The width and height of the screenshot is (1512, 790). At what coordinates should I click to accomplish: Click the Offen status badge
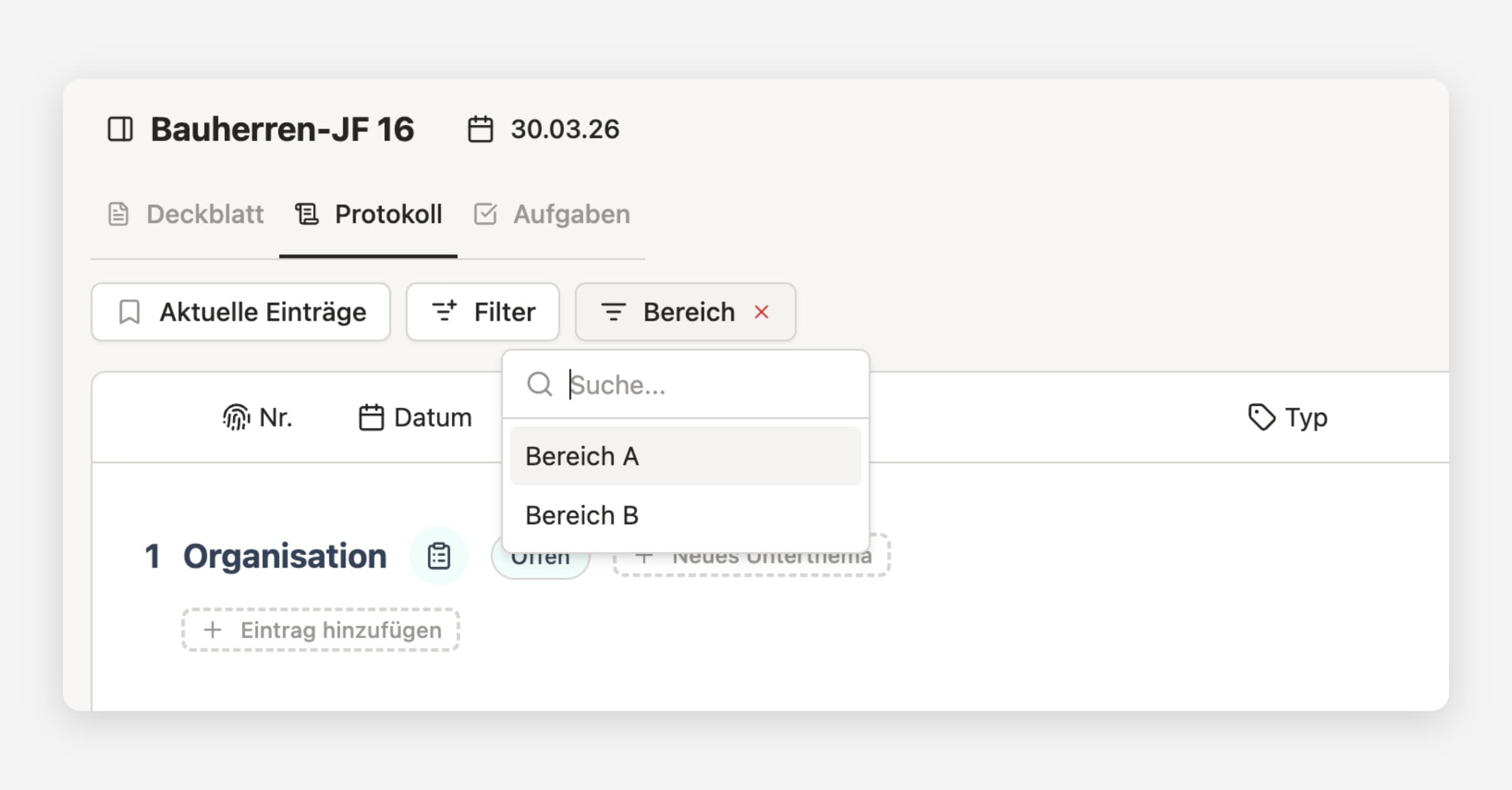point(541,564)
